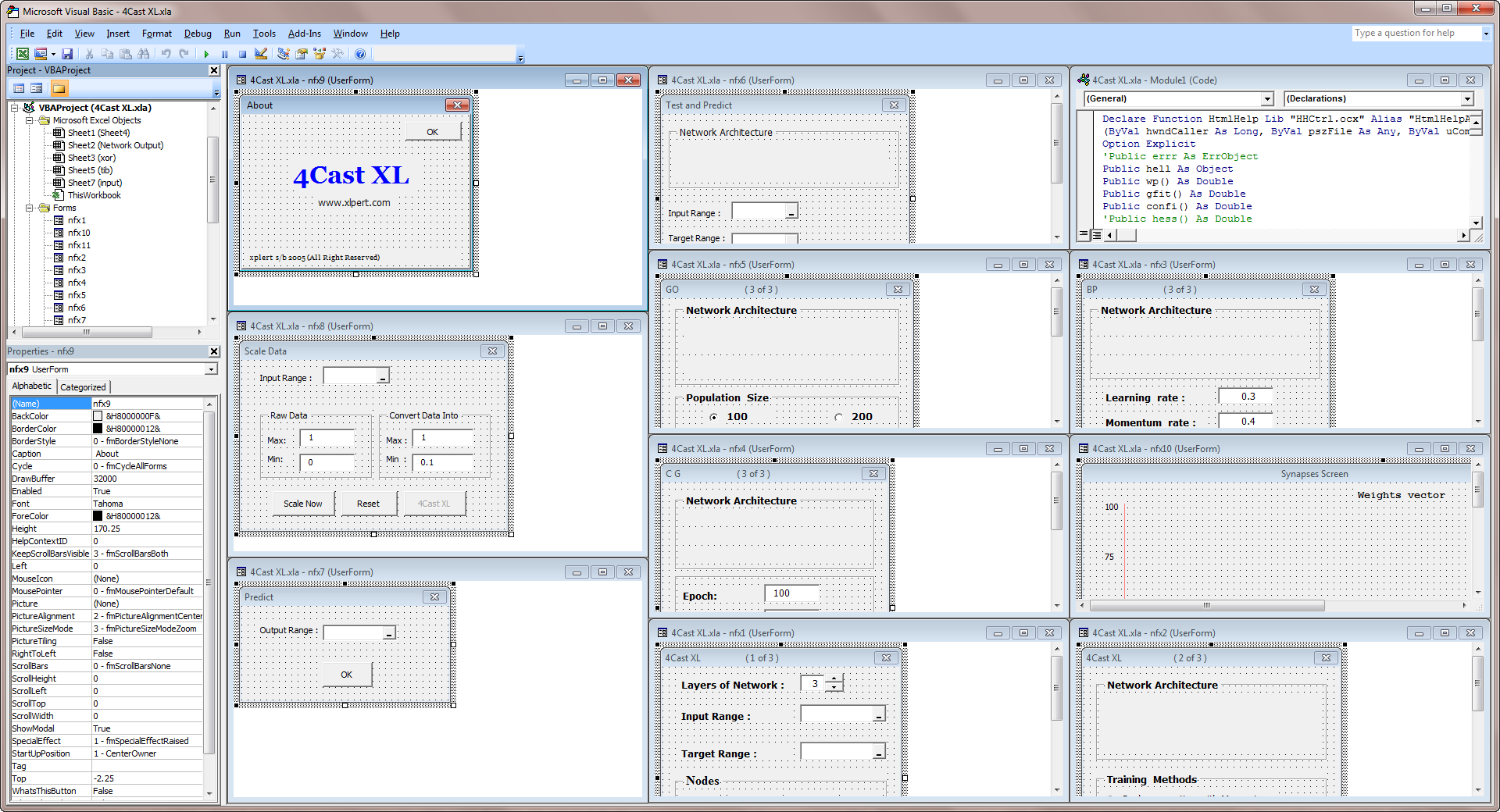Open the Debug menu
Screen dimensions: 1500x812
click(x=198, y=34)
